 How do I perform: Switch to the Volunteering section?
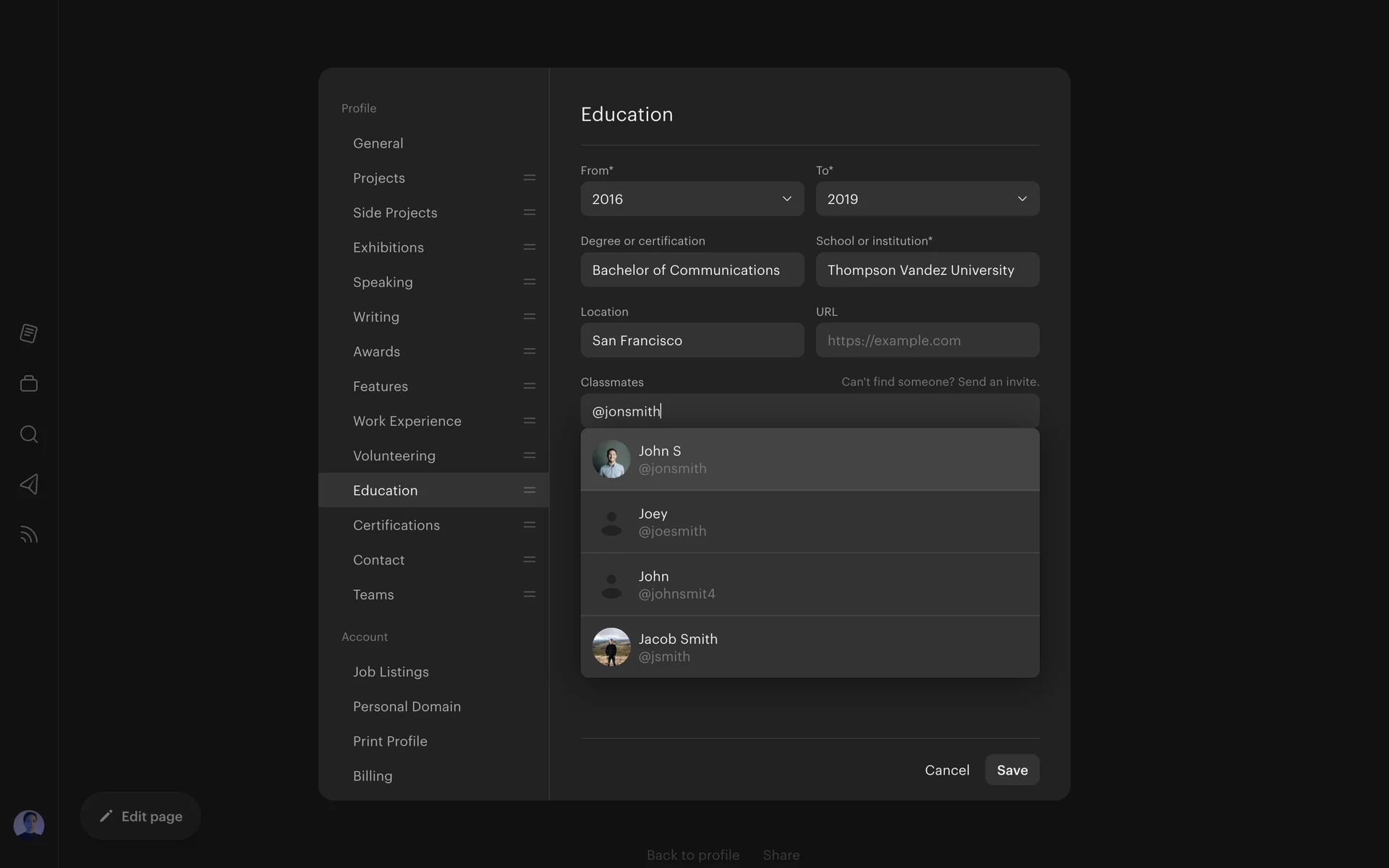click(394, 456)
